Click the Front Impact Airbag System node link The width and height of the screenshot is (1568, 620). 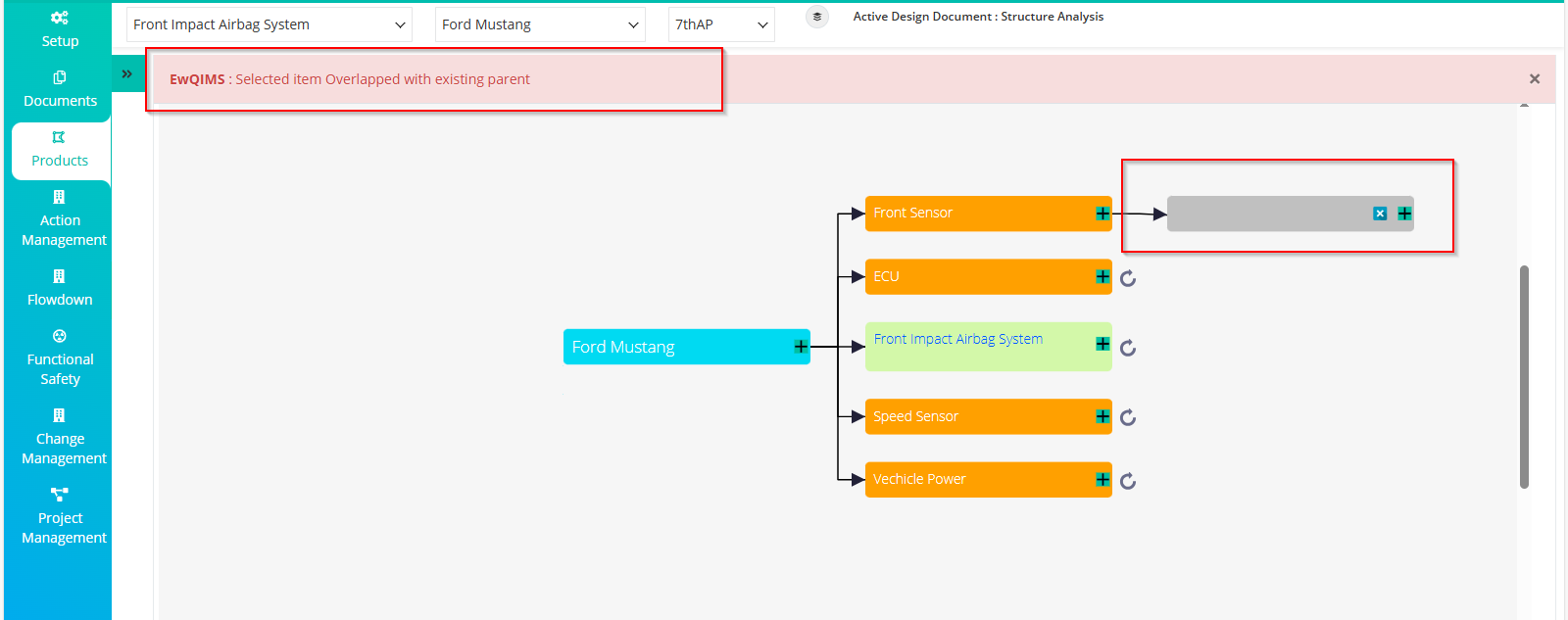(957, 339)
